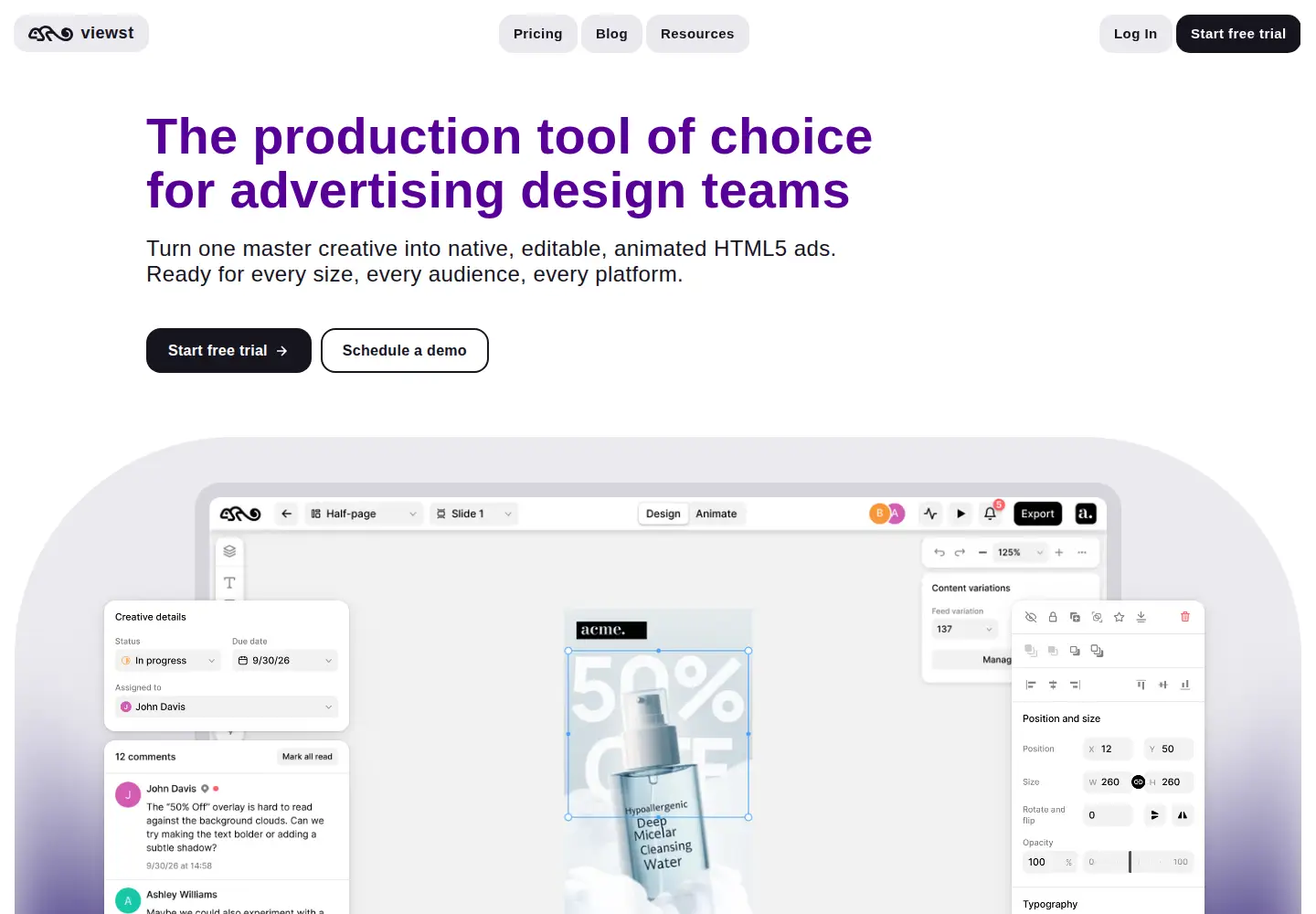Toggle element visibility eye icon
Image resolution: width=1316 pixels, height=914 pixels.
point(1031,617)
